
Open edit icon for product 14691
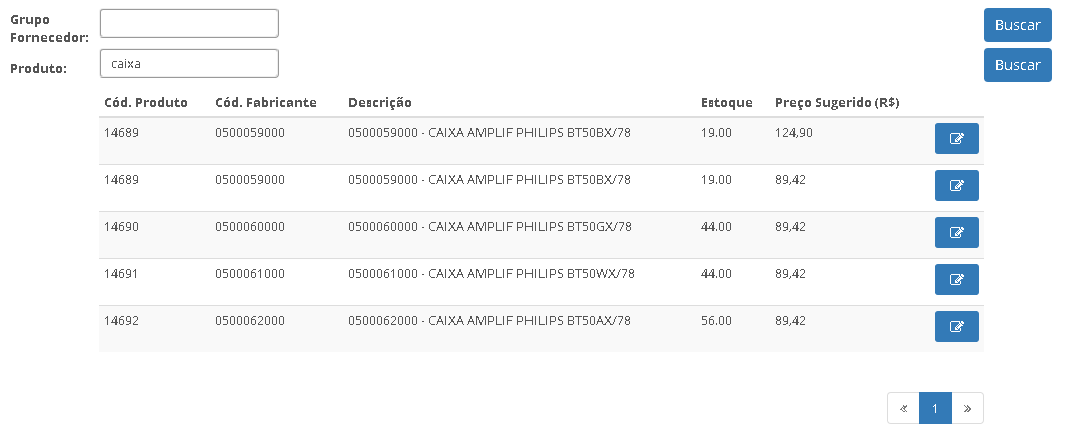[x=956, y=279]
